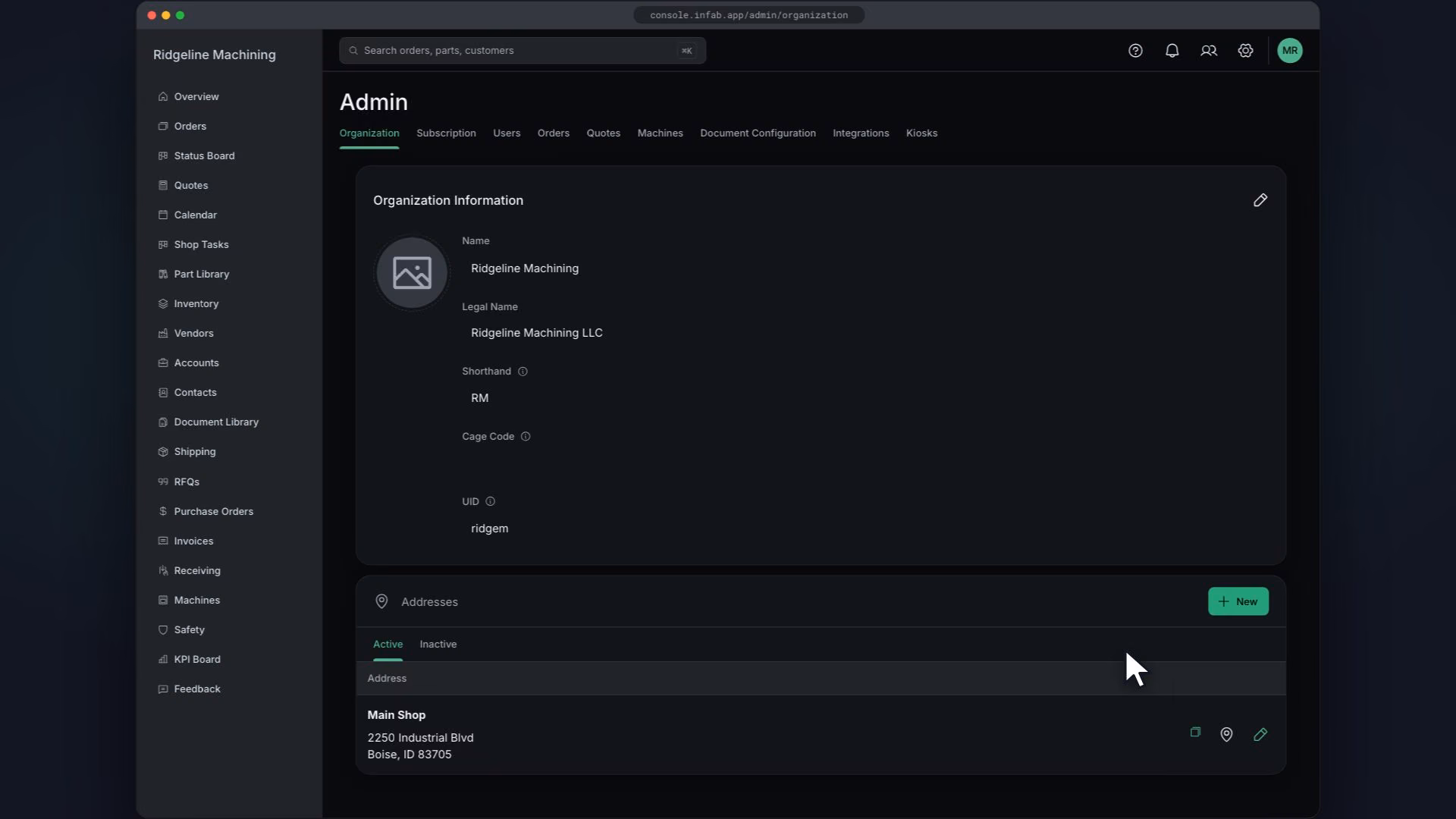
Task: Open the Machines admin tab
Action: tap(660, 133)
